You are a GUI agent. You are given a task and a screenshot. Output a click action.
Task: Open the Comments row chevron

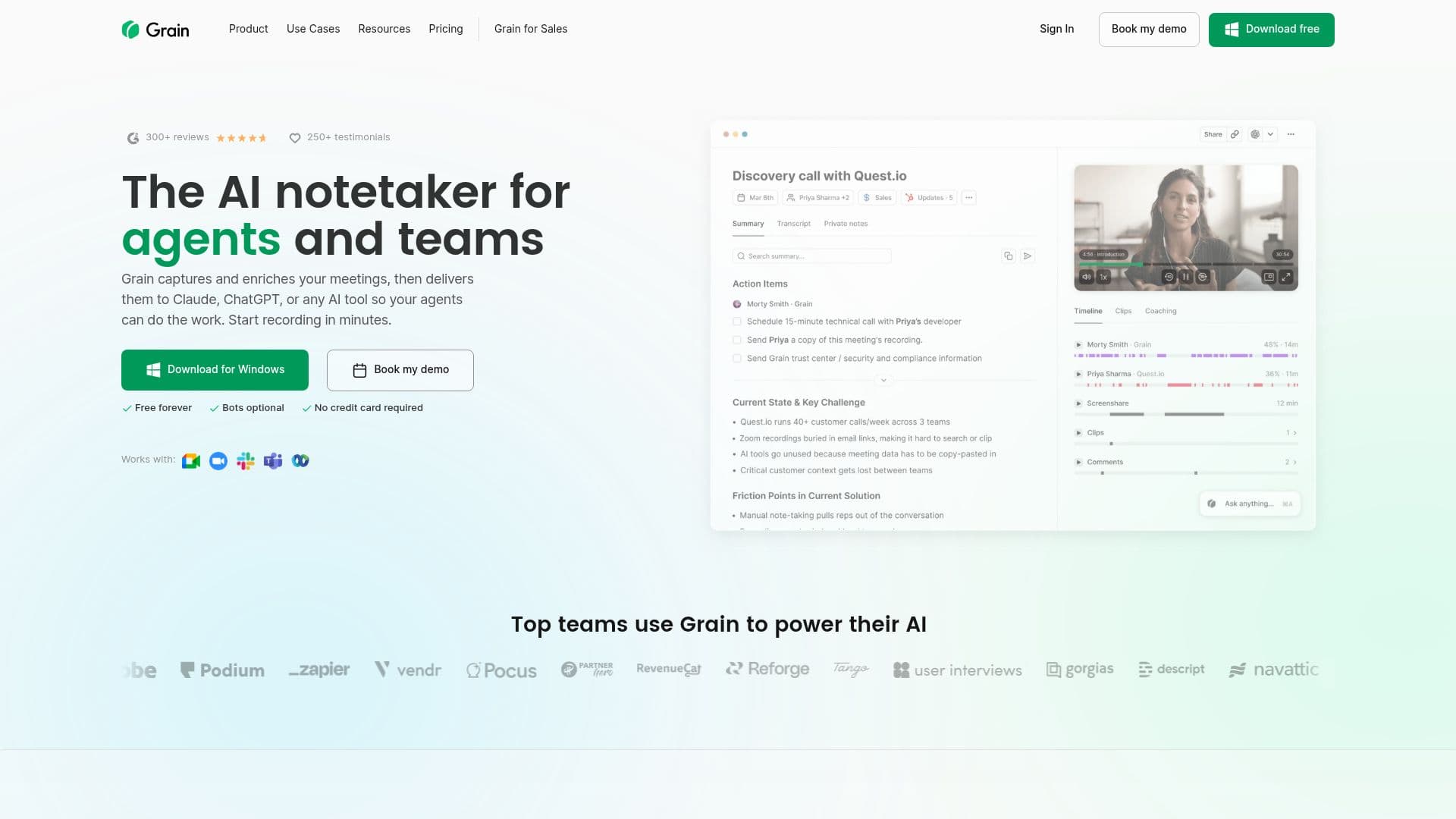click(x=1294, y=462)
